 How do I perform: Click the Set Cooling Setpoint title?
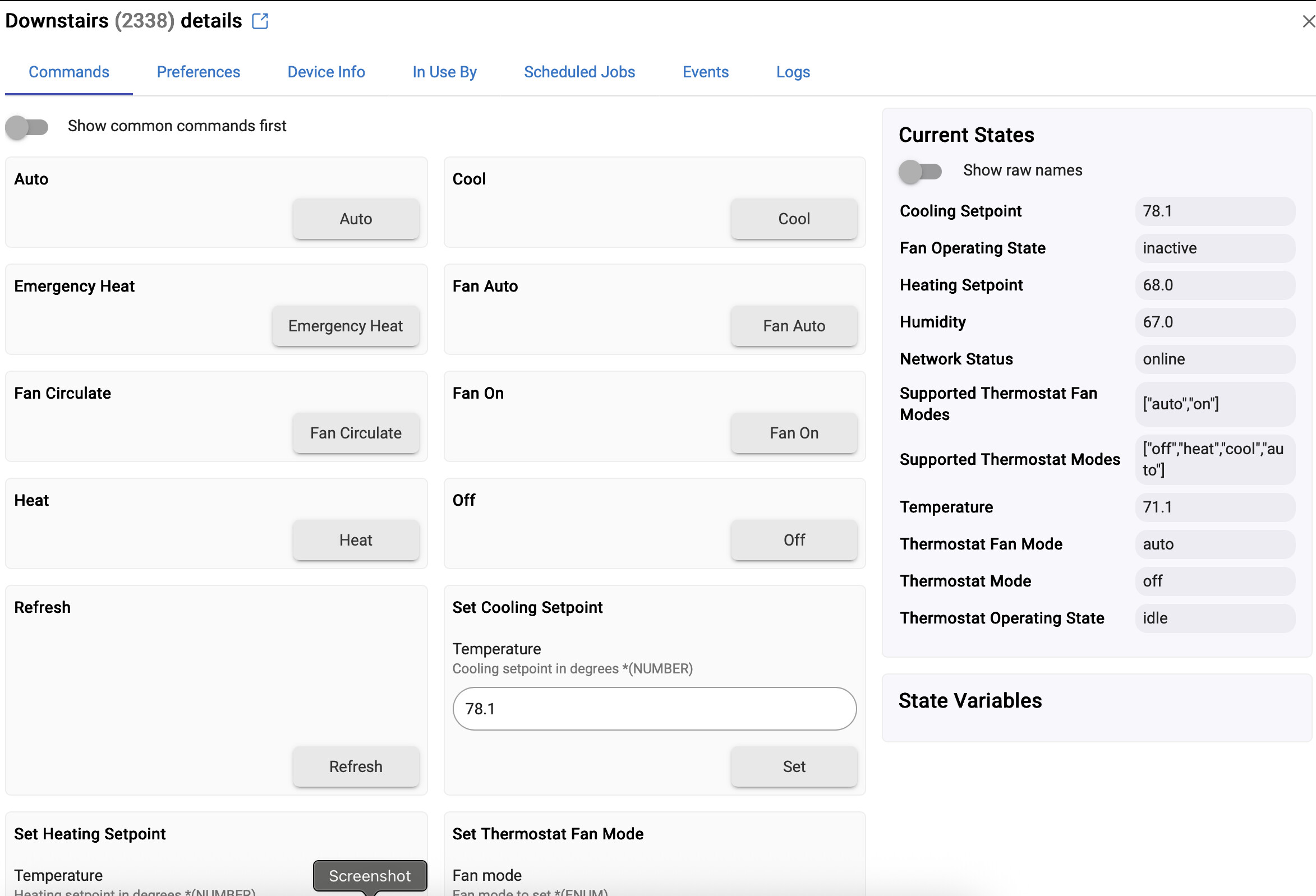coord(527,607)
